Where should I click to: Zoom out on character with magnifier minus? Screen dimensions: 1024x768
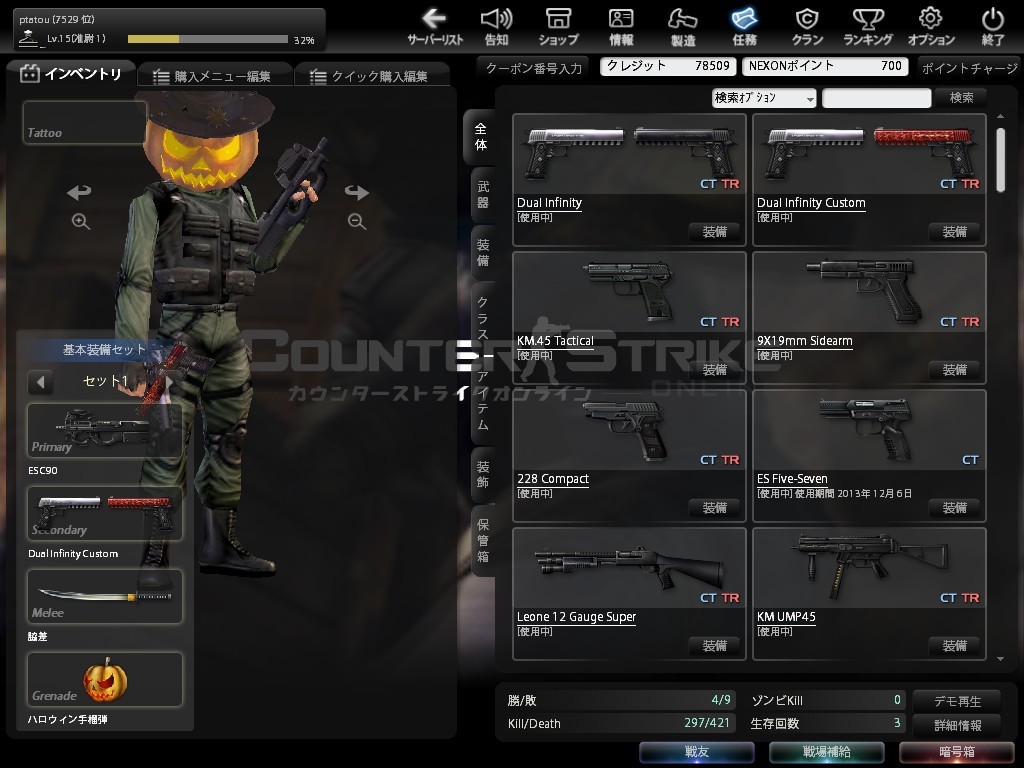357,222
